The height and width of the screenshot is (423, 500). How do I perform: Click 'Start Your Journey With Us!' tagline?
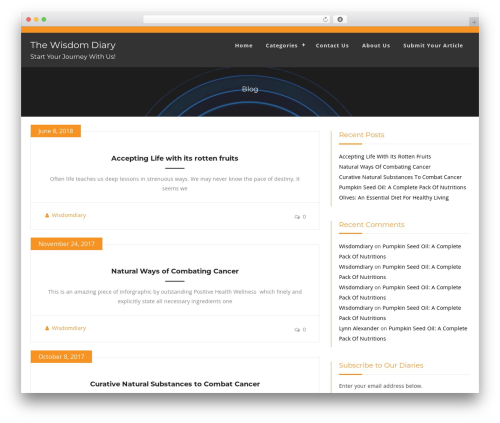click(73, 57)
